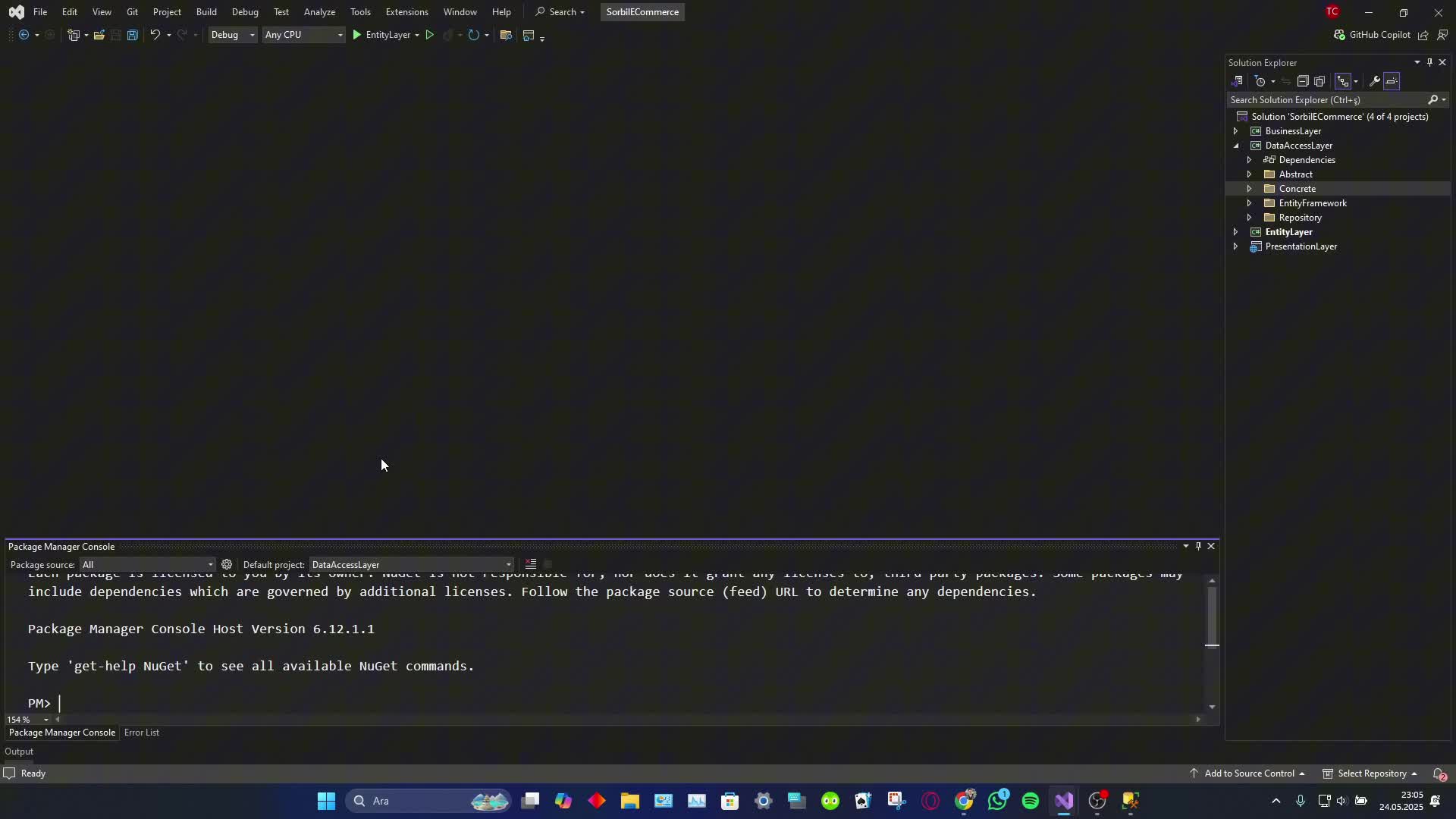Click the New Project toolbar icon

click(74, 35)
